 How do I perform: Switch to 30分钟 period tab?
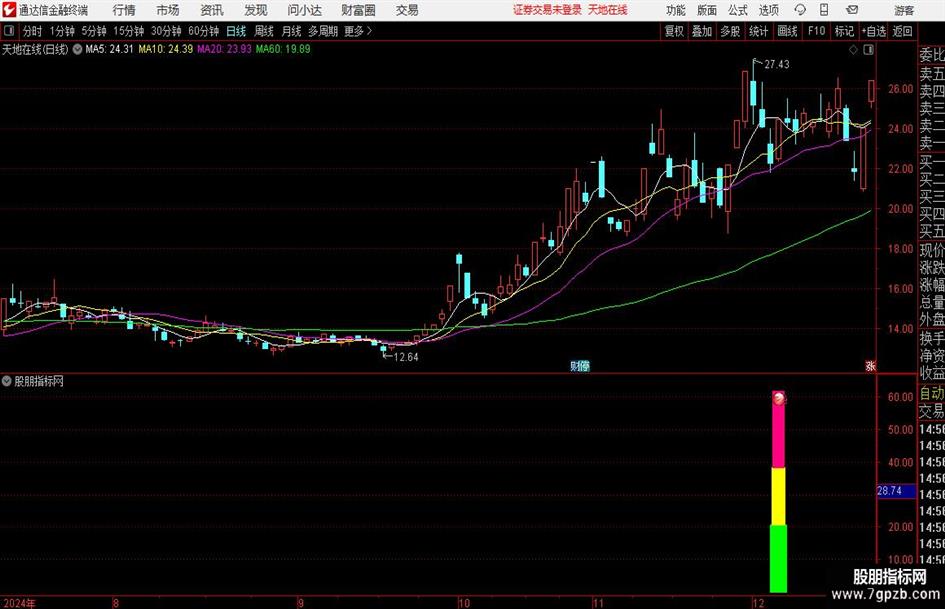tap(166, 31)
